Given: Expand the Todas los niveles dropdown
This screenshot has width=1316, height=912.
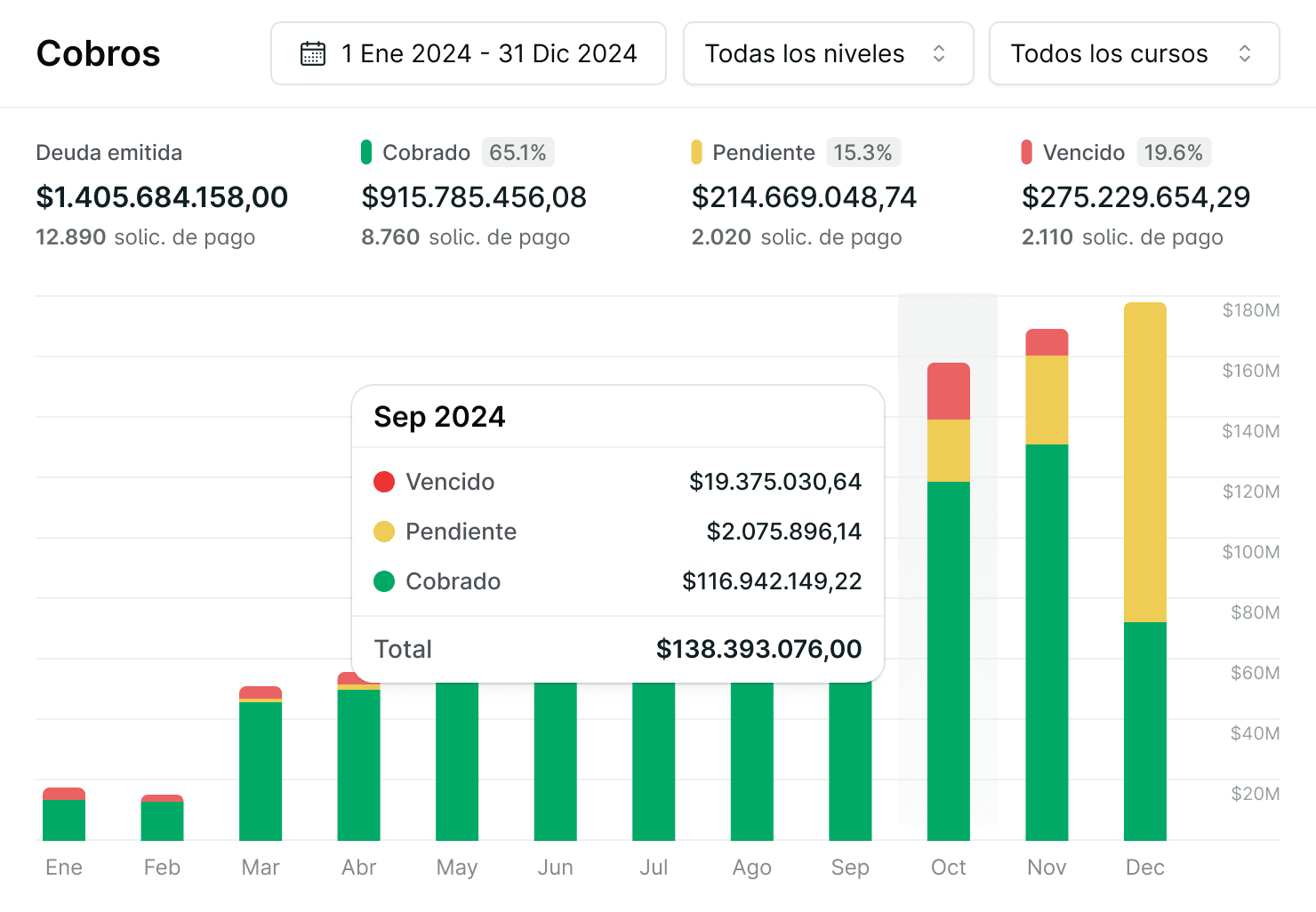Looking at the screenshot, I should click(827, 54).
